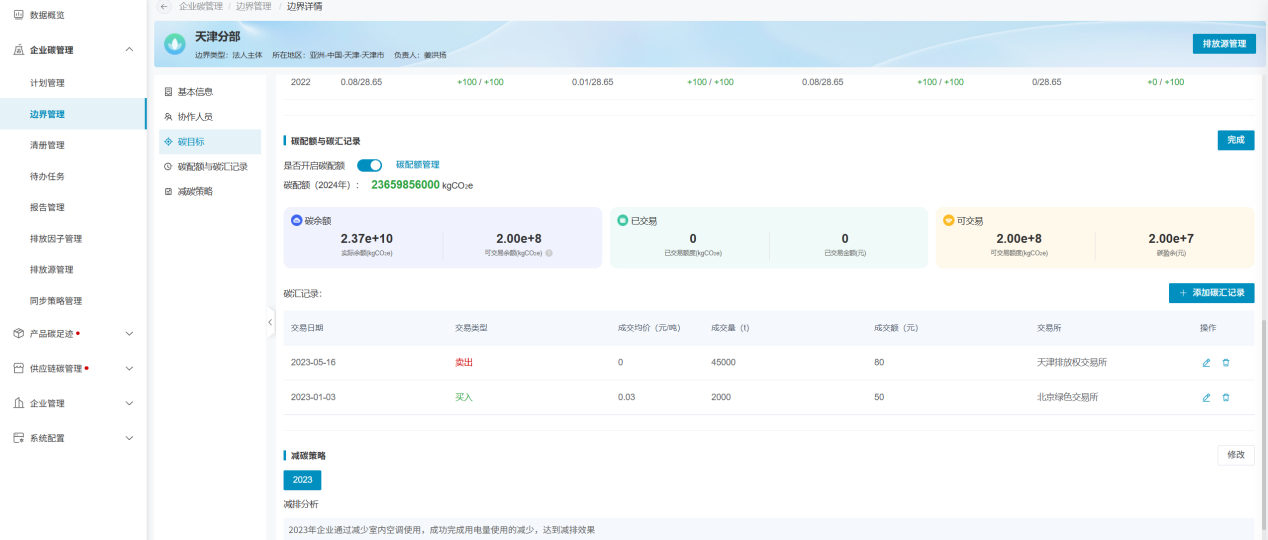The width and height of the screenshot is (1268, 540).
Task: Open the 碳配额管理 link
Action: click(x=417, y=165)
